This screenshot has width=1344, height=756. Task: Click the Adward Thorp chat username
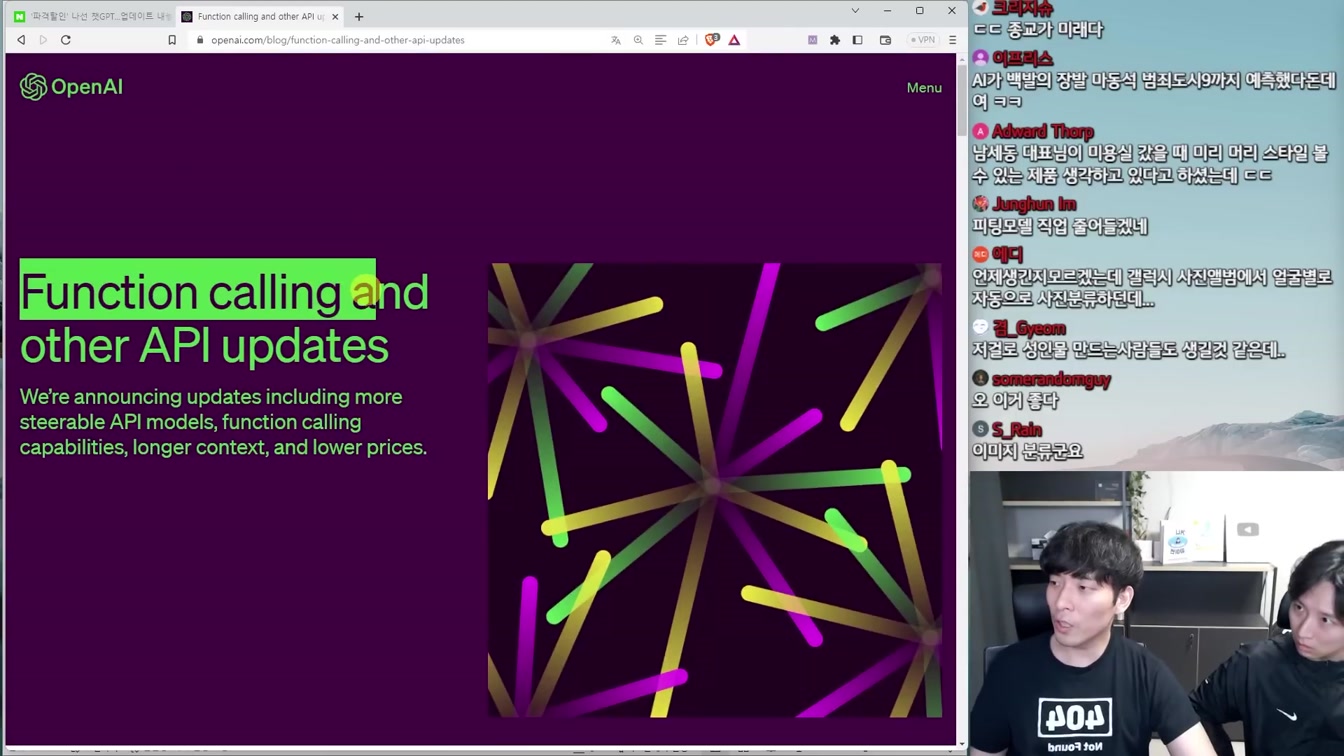[1042, 131]
